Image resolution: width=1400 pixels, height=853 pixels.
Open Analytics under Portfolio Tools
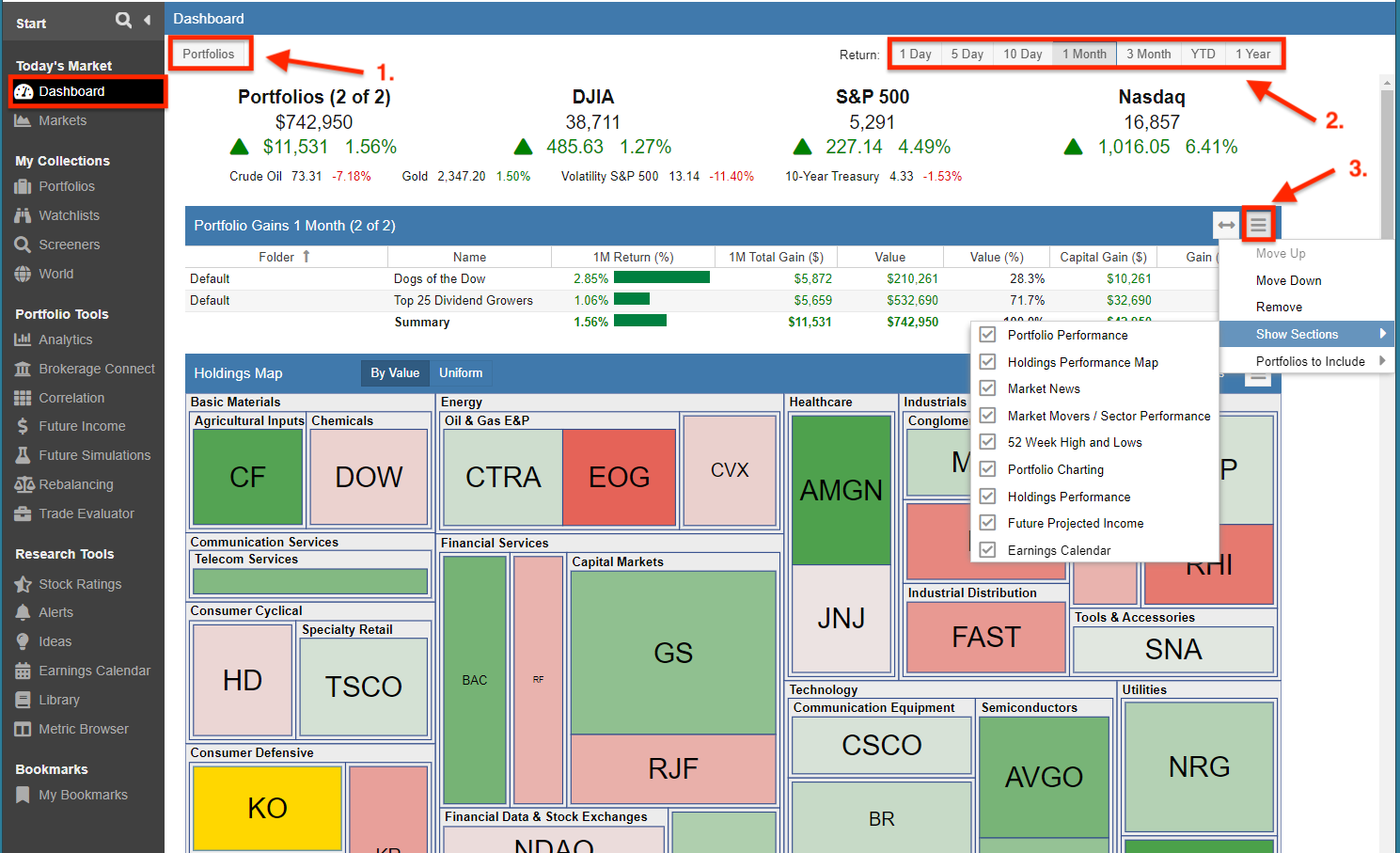pos(65,340)
